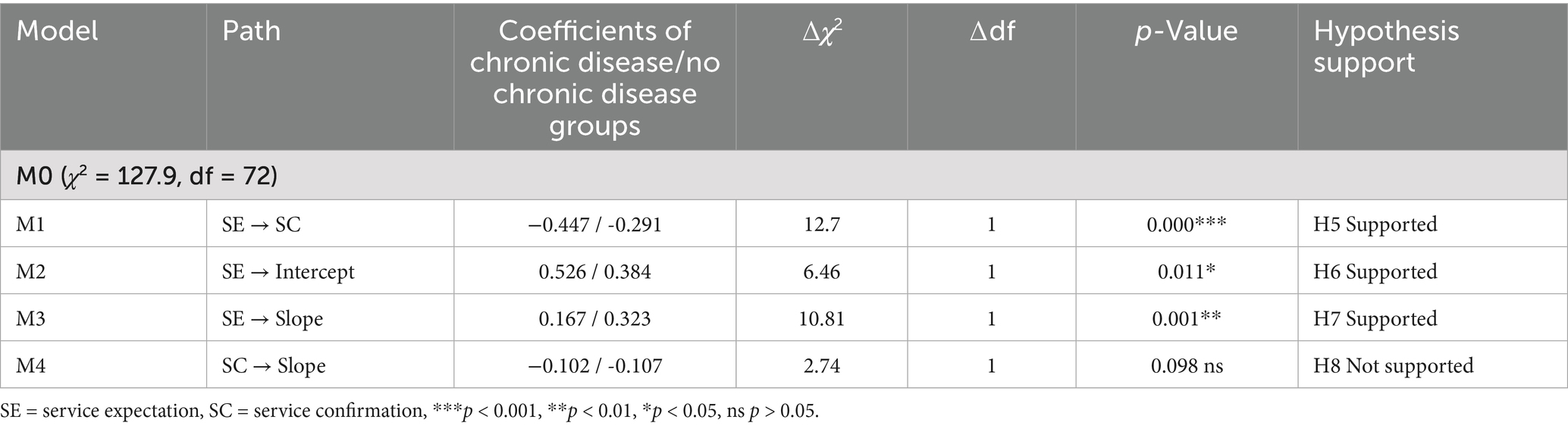
Task: Click the Model column header
Action: point(58,31)
